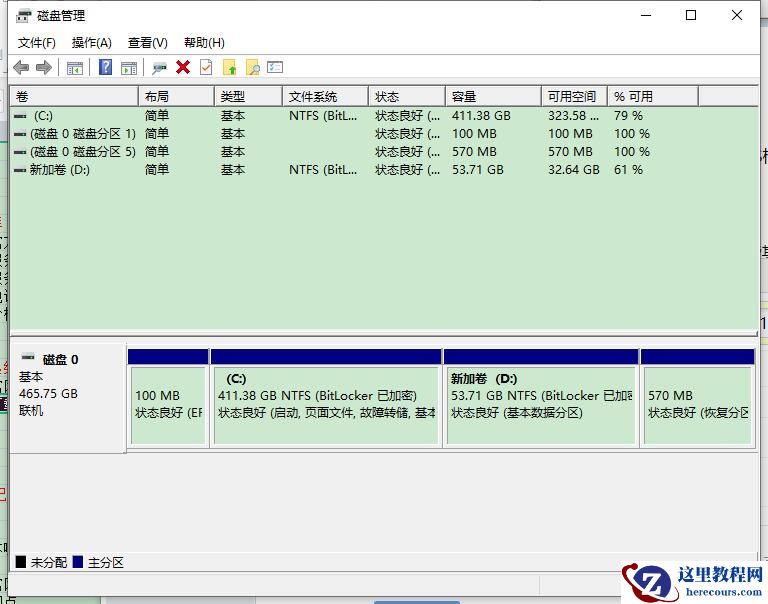The height and width of the screenshot is (604, 768).
Task: Open the 操作(A) menu
Action: point(92,43)
